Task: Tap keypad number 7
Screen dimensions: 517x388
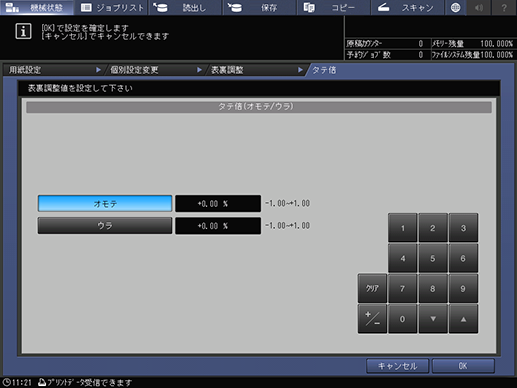Action: 402,289
